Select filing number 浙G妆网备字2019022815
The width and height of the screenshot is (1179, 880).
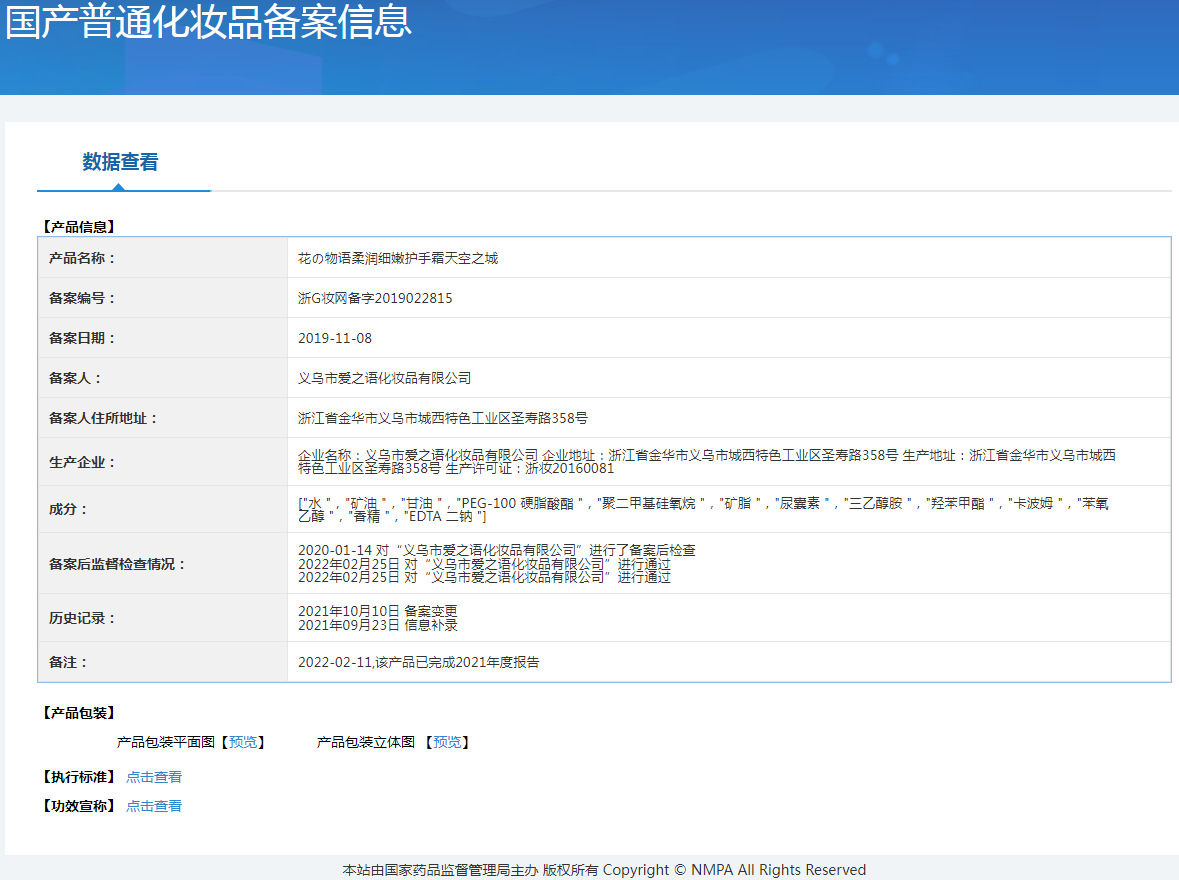tap(375, 298)
